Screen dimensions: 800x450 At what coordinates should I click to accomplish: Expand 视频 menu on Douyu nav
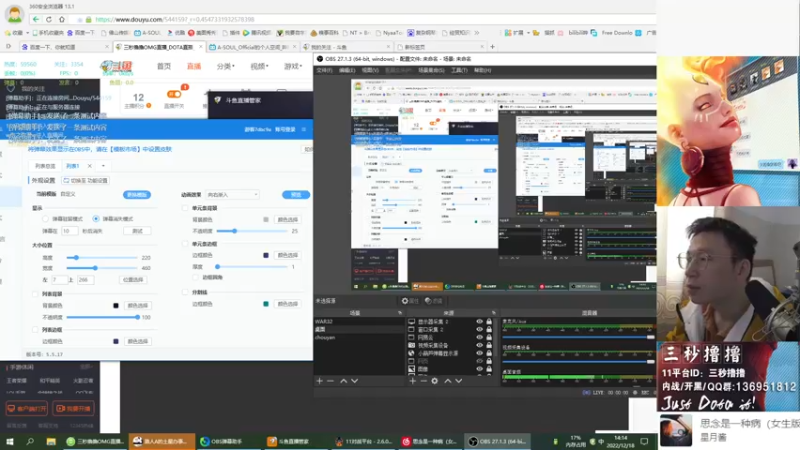[259, 66]
